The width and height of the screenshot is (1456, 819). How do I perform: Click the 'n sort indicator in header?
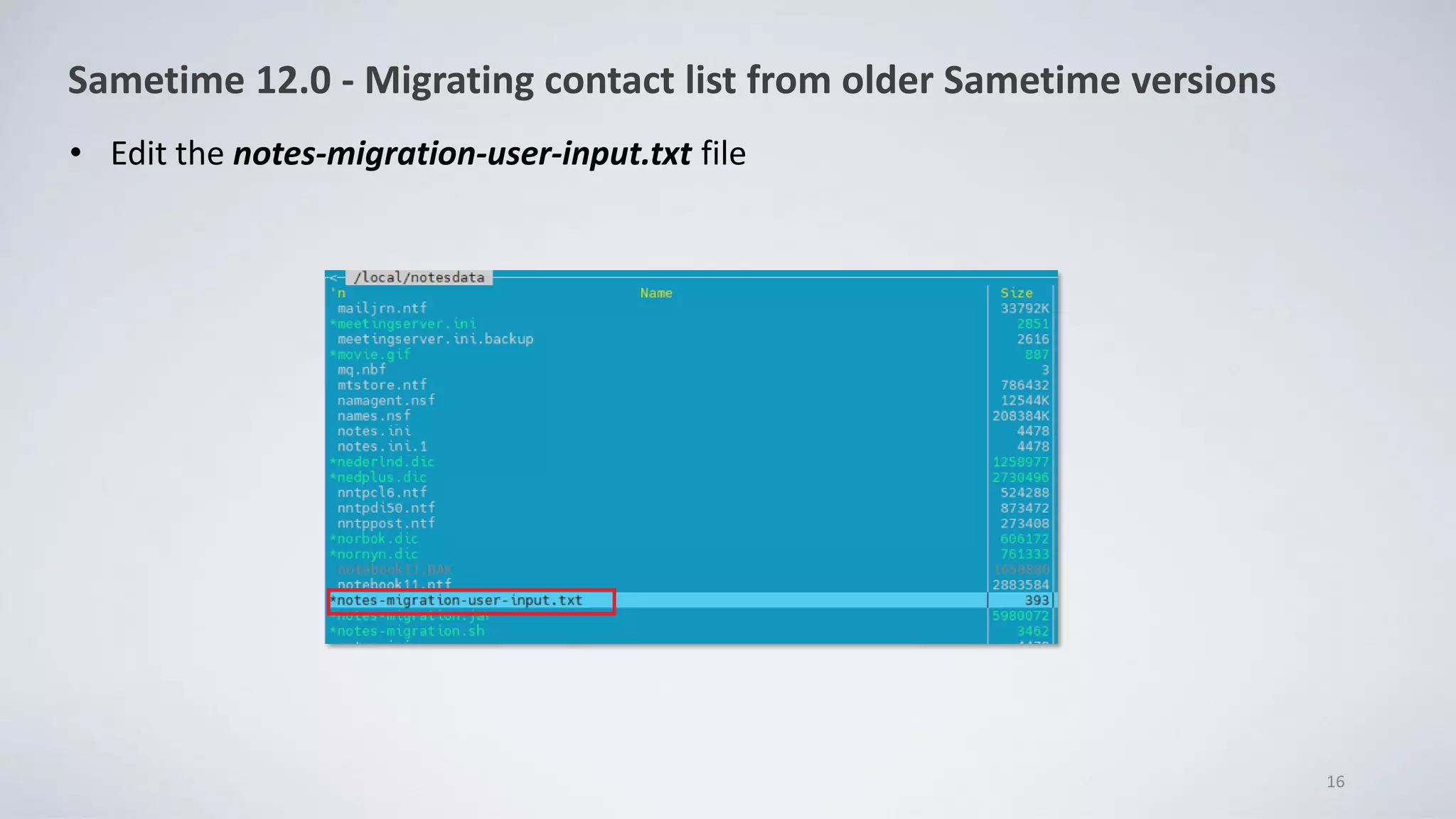click(x=338, y=293)
